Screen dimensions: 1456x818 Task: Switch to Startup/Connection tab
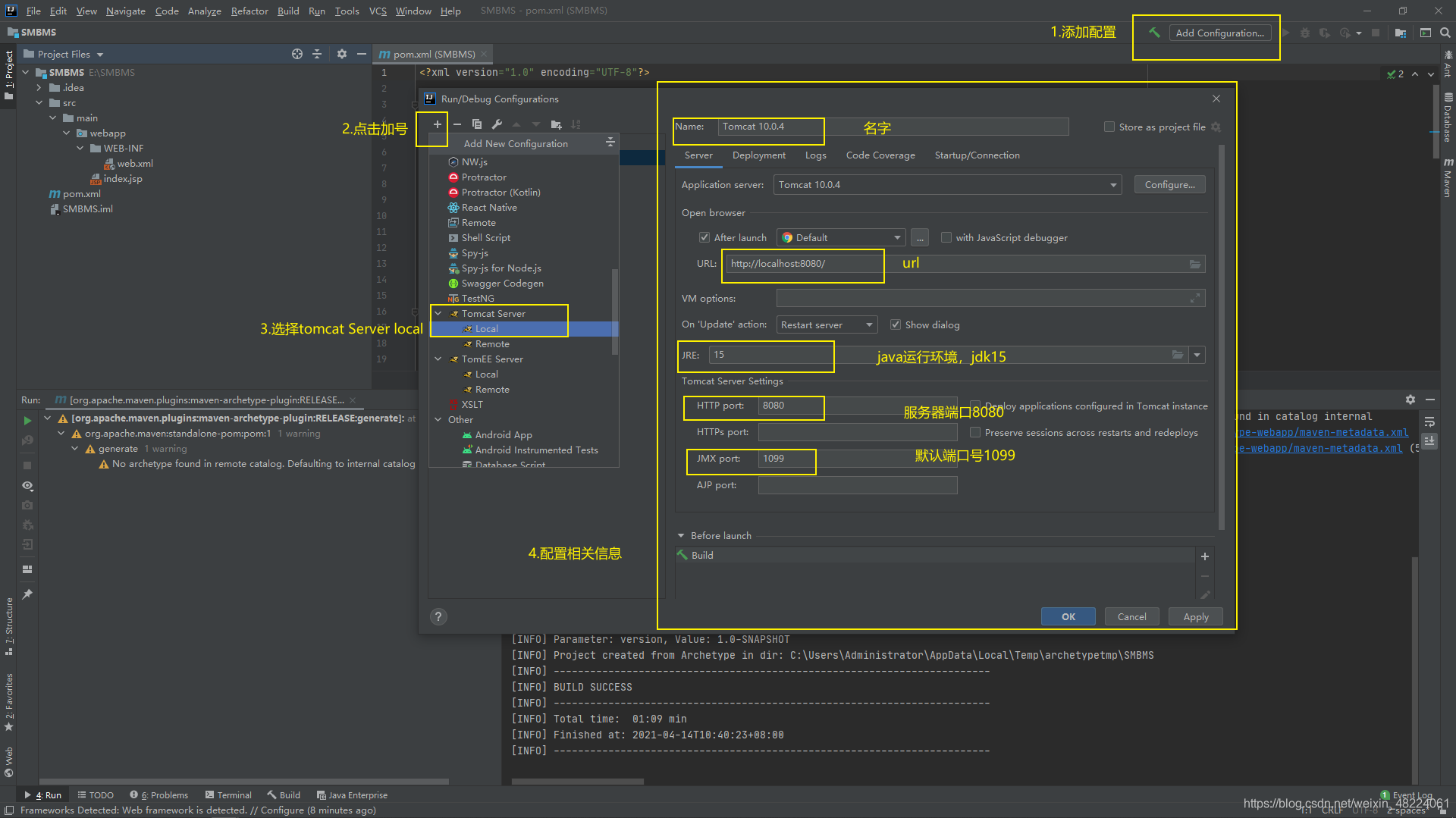click(977, 155)
